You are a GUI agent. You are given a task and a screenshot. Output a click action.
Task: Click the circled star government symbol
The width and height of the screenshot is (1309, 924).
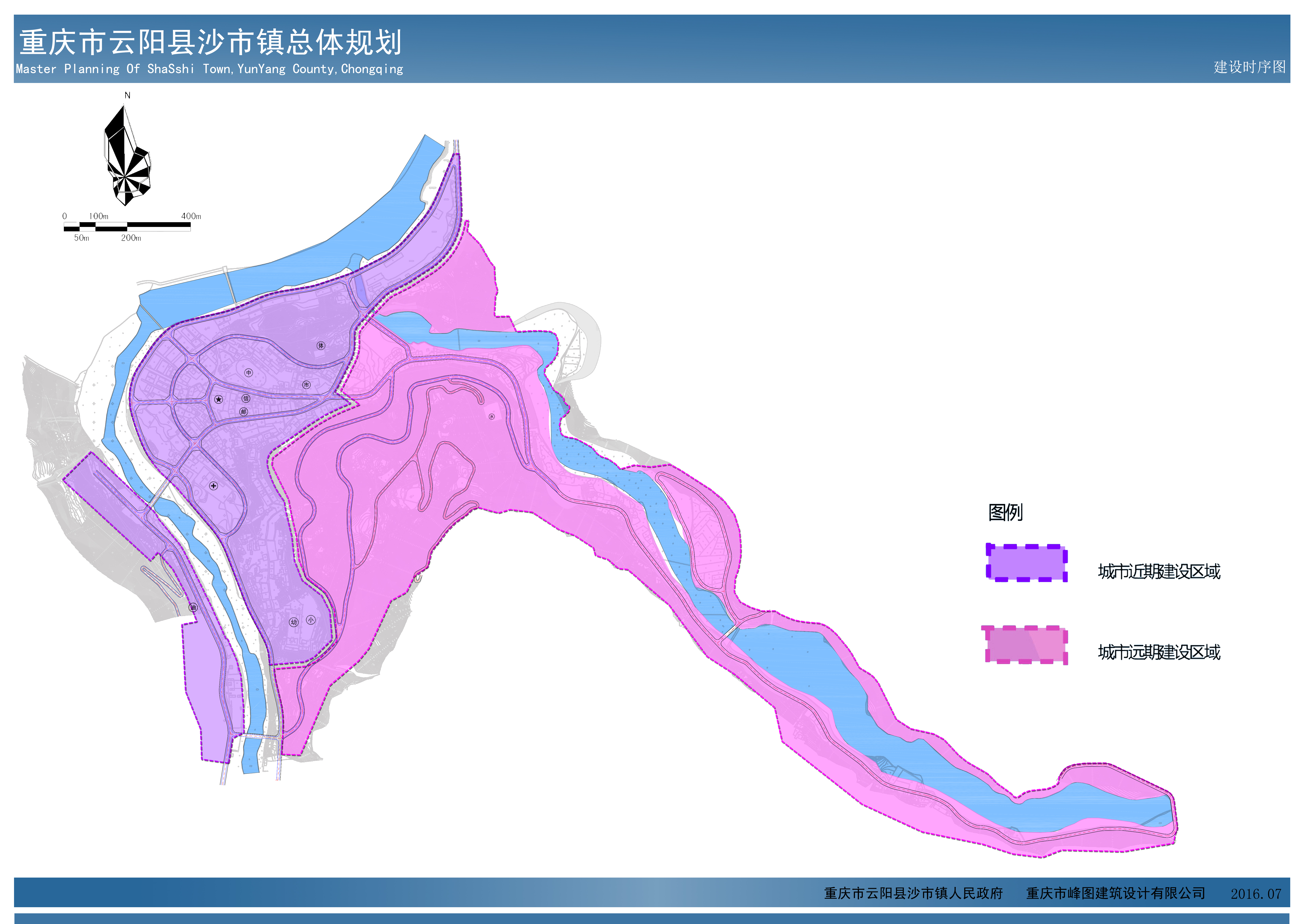pyautogui.click(x=218, y=400)
